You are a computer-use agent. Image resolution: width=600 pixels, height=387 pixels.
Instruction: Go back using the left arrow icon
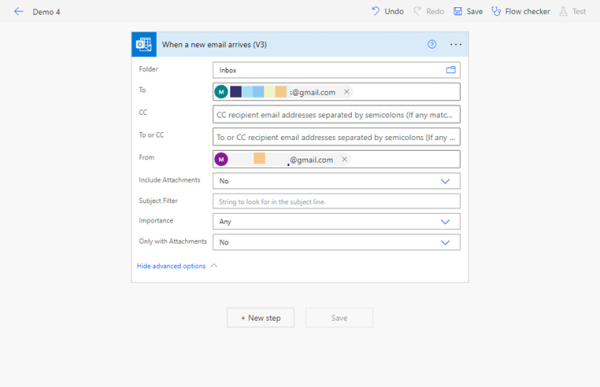[18, 11]
